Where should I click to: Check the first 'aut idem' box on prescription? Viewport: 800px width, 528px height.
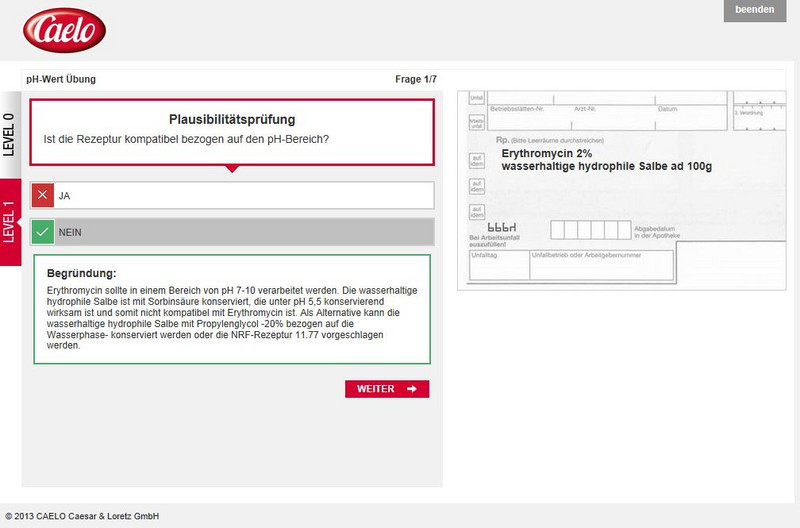[x=478, y=161]
